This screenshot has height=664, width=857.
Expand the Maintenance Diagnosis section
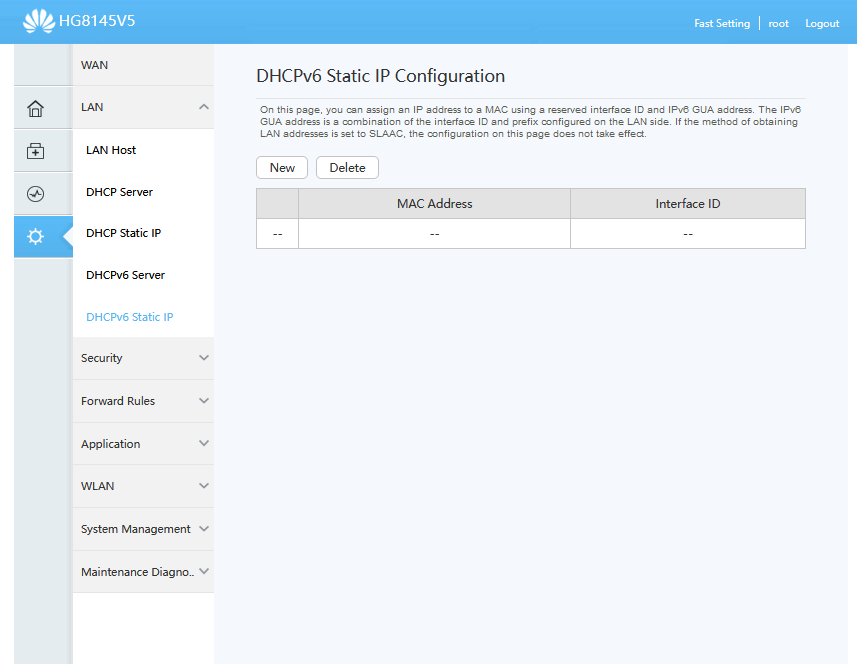(x=143, y=572)
